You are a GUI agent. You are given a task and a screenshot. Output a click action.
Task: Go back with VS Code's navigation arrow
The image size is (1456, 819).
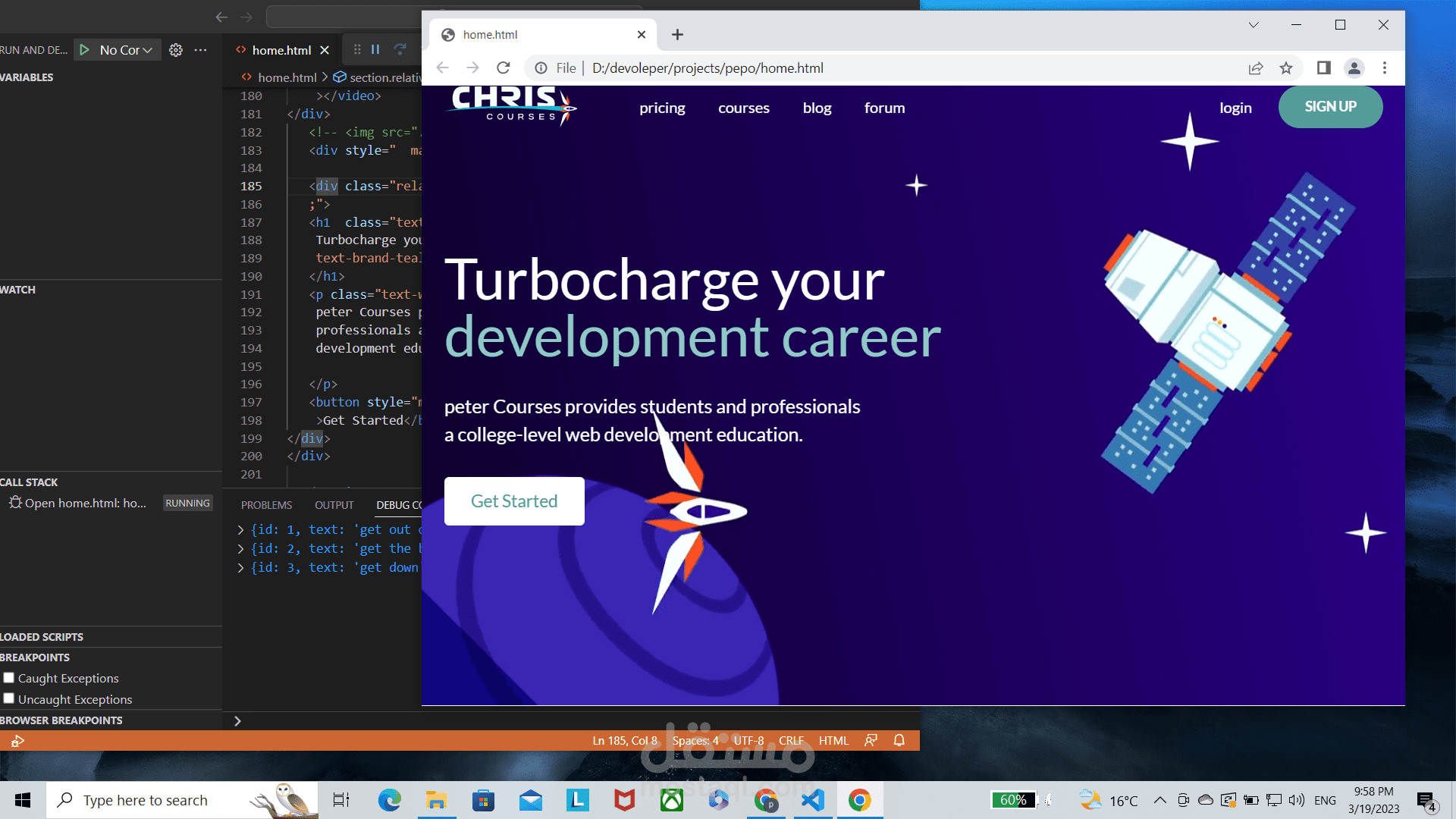click(221, 17)
